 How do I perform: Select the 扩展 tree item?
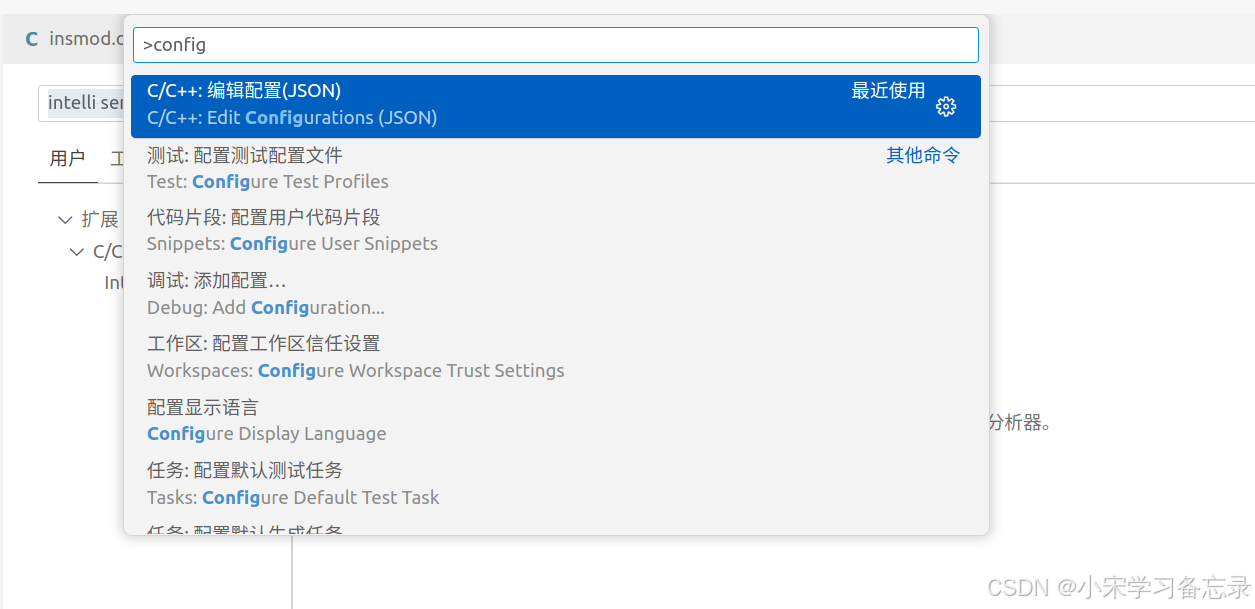[100, 220]
